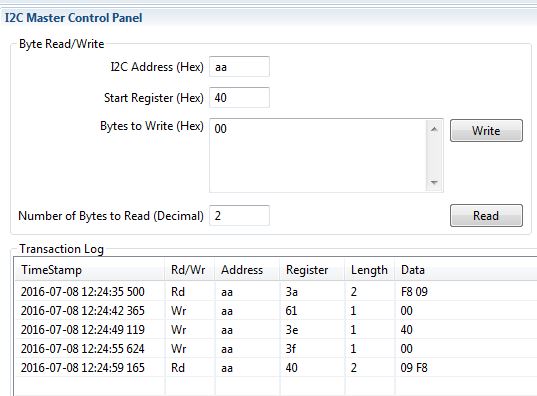
Task: Select the read entry with data 09 F8
Action: coord(276,368)
